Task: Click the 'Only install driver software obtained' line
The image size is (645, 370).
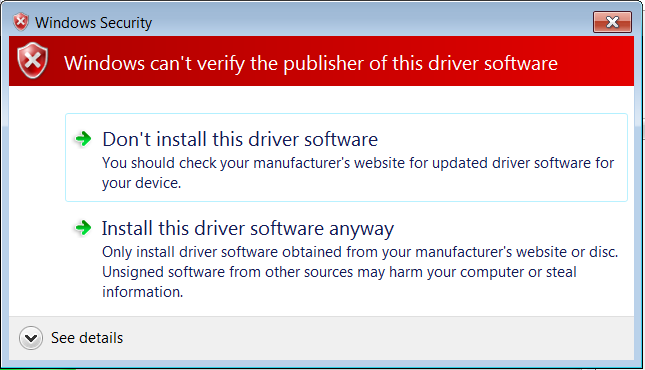Action: 360,252
